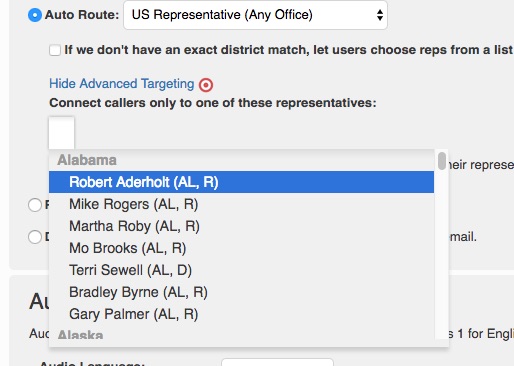
Task: Choose Robert Aderholt (AL, R) from list
Action: tap(241, 182)
